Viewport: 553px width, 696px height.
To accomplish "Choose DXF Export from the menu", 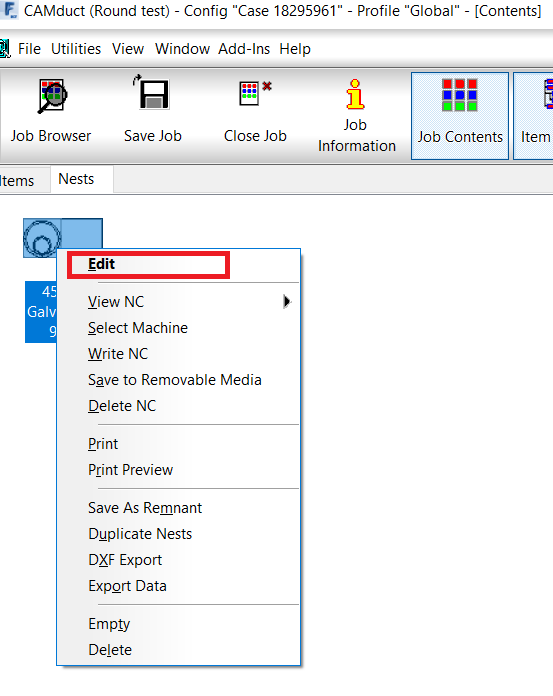I will (125, 560).
